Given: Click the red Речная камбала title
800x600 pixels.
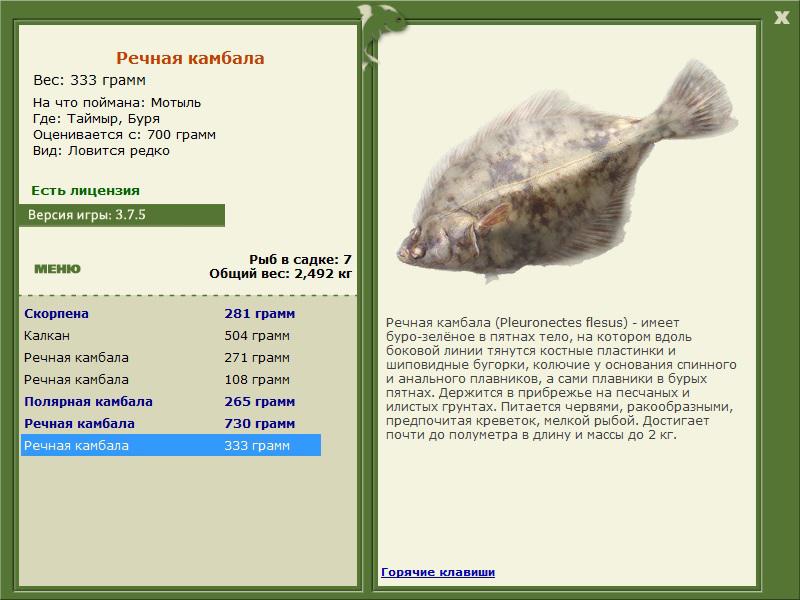Looking at the screenshot, I should click(190, 58).
